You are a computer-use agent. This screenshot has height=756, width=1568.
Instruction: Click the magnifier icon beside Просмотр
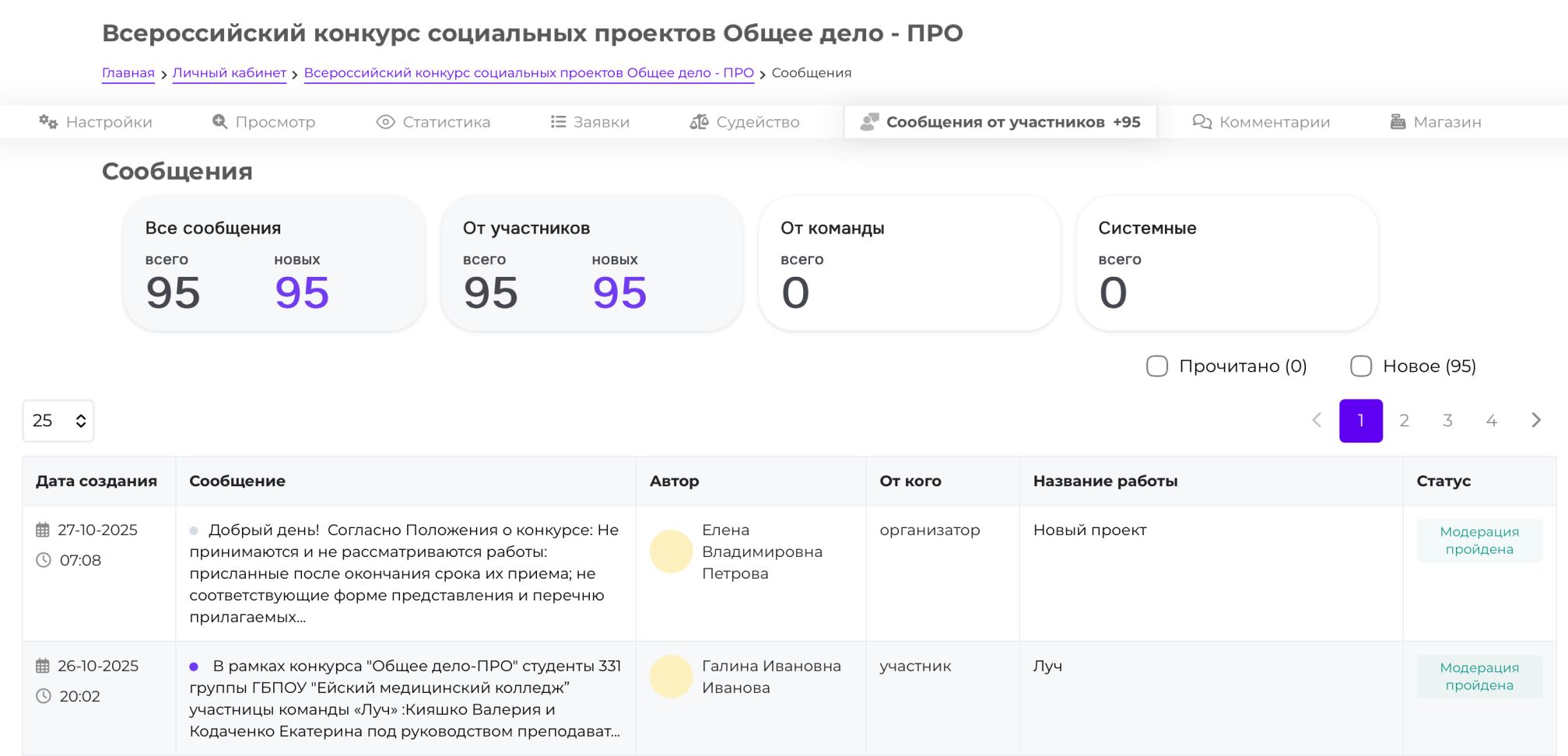[x=220, y=122]
